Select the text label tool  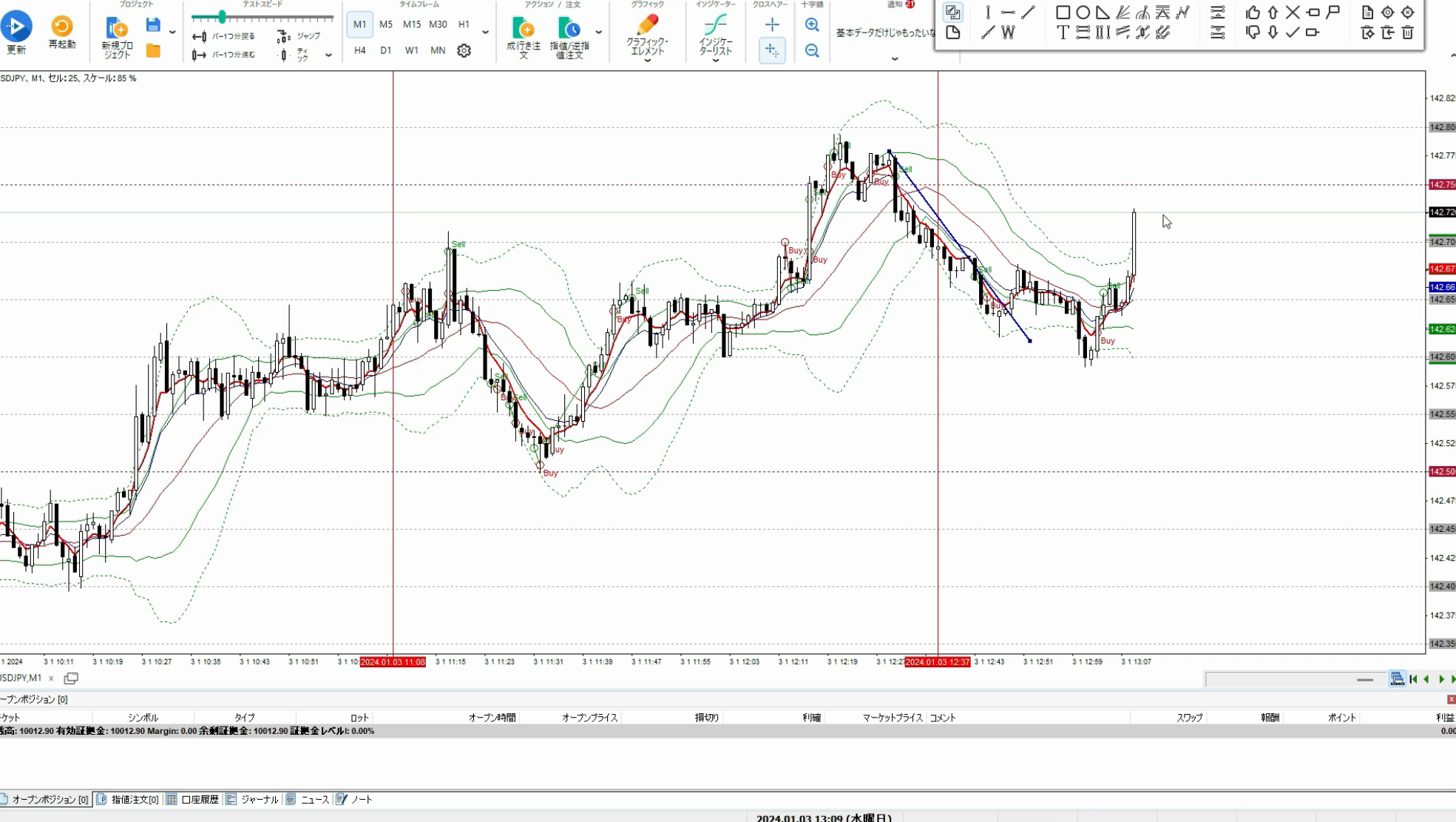(1063, 33)
